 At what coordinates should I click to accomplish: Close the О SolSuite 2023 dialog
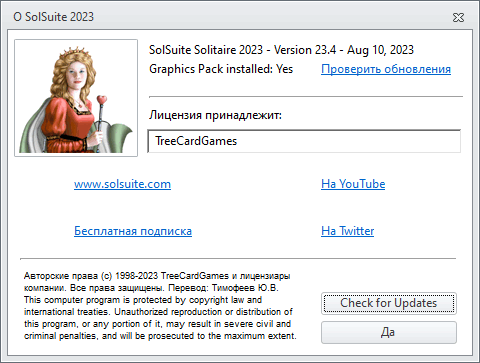coord(458,17)
